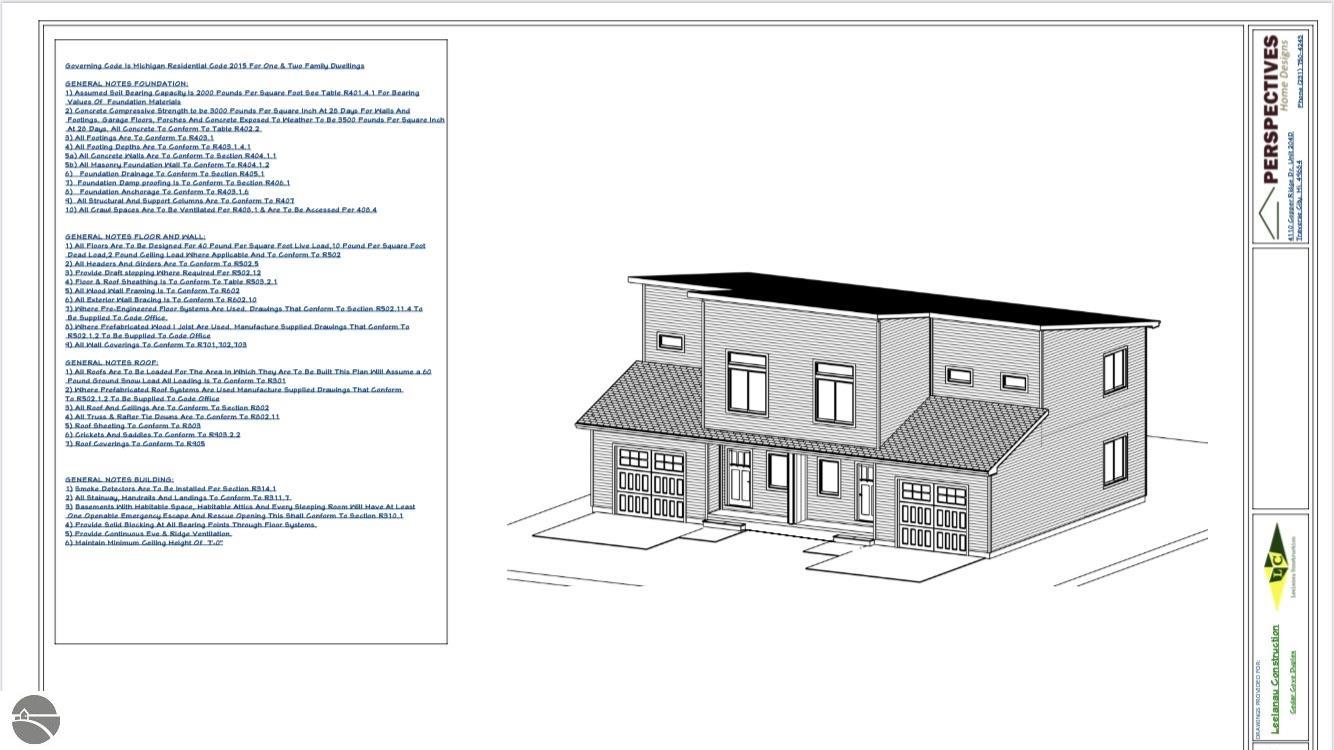Image resolution: width=1334 pixels, height=750 pixels.
Task: Click the right garage door on the house
Action: (x=933, y=515)
